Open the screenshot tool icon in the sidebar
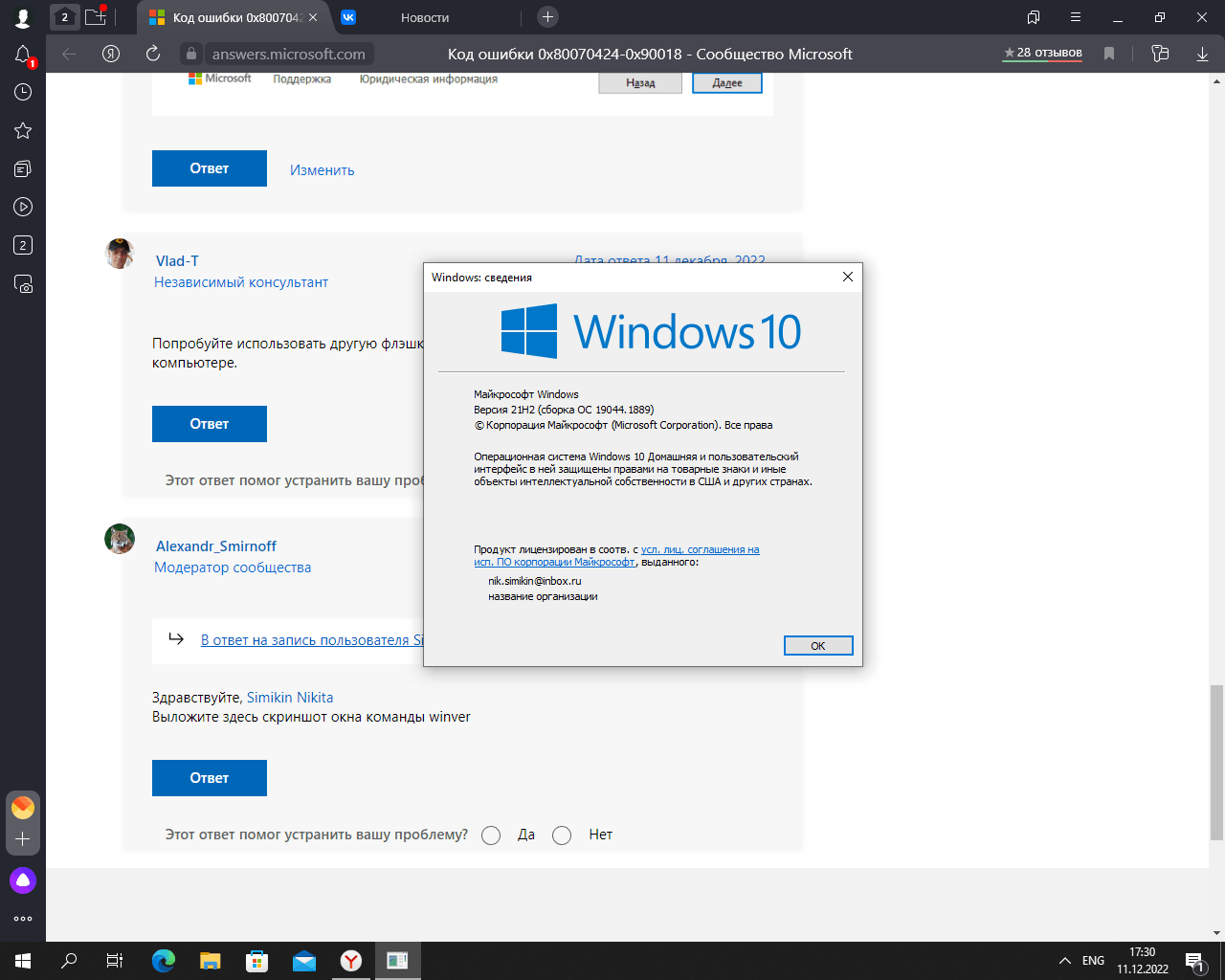 pos(23,283)
